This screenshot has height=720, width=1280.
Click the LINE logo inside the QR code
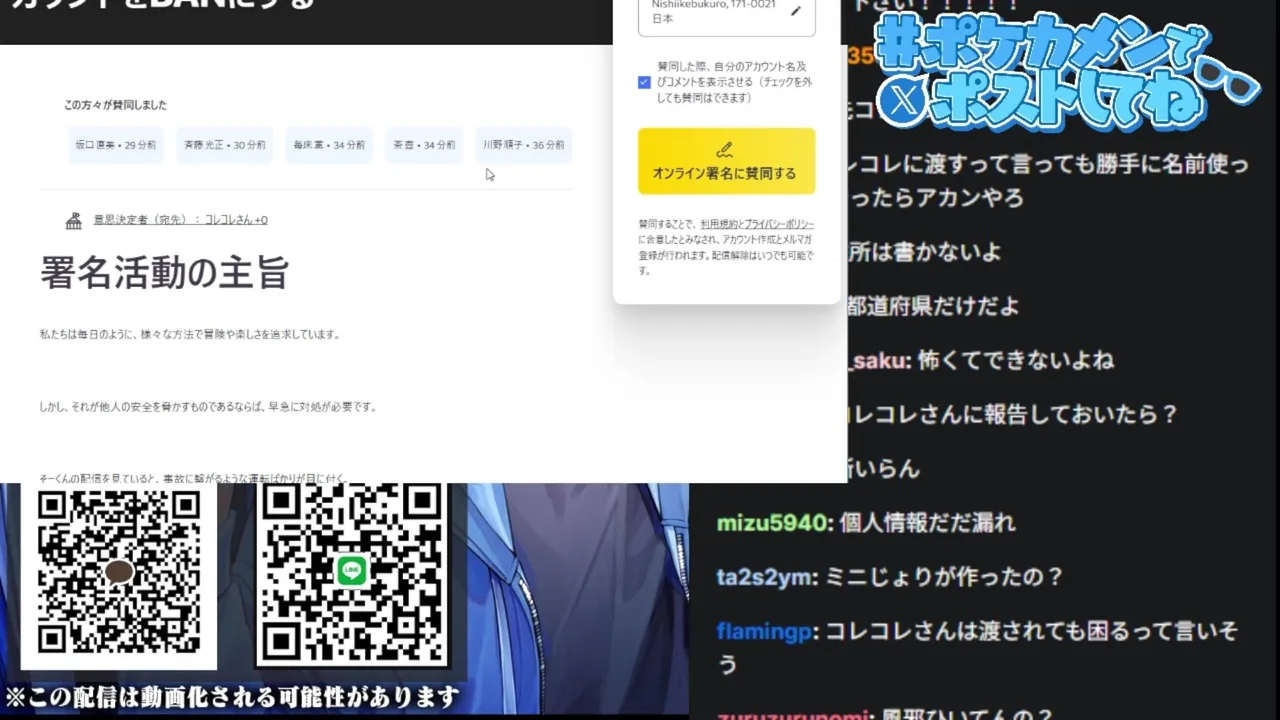[x=351, y=570]
